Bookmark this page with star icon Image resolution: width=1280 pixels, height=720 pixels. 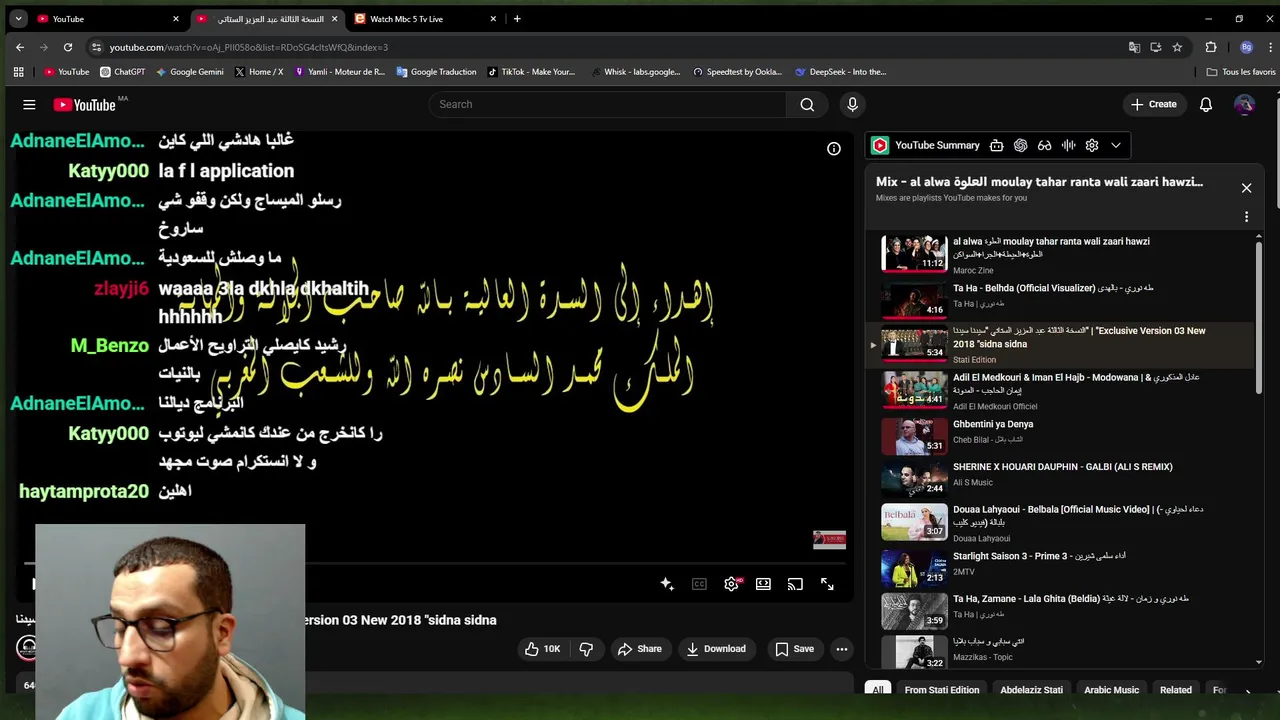pyautogui.click(x=1177, y=47)
